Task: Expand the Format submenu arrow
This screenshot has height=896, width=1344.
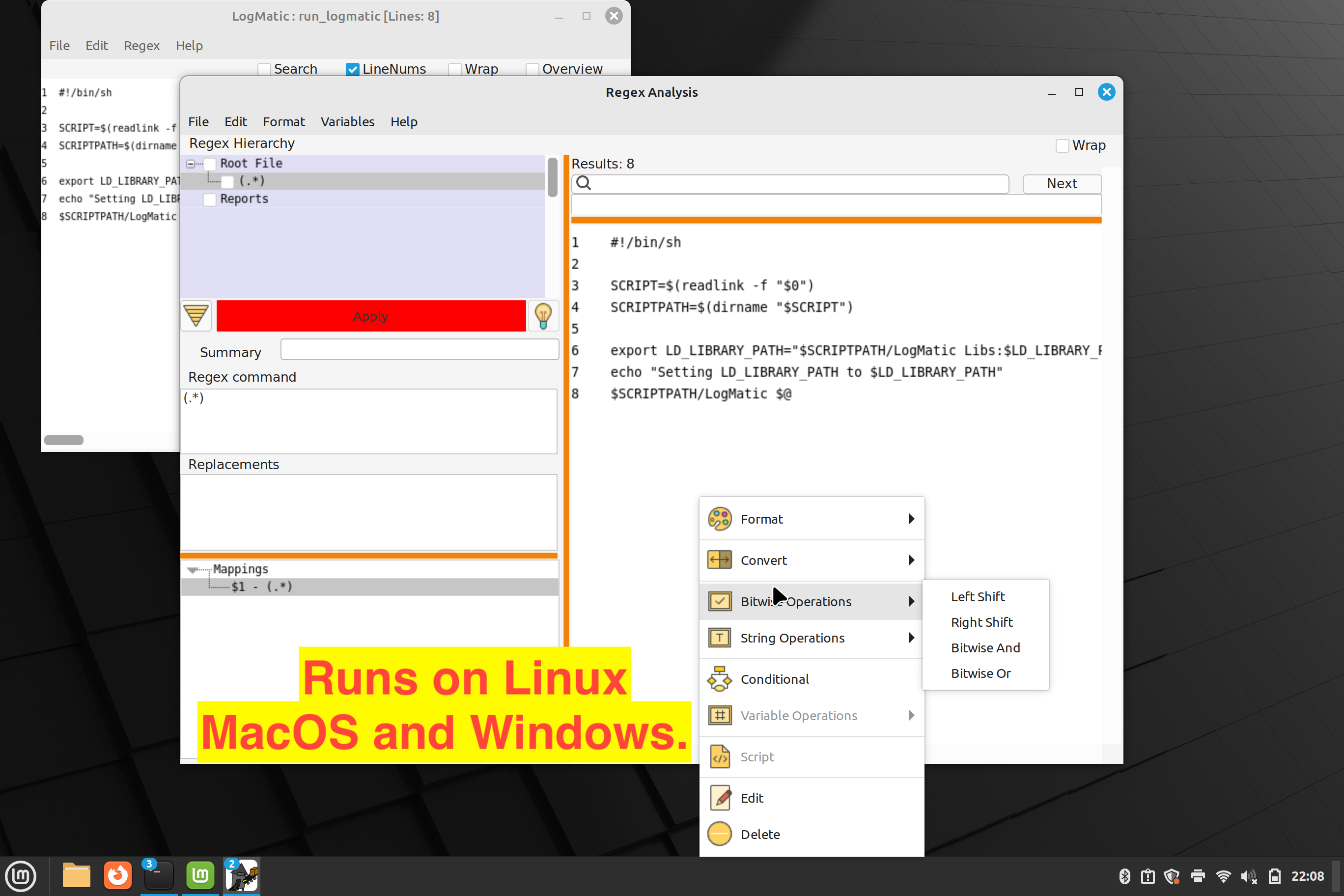Action: click(911, 519)
